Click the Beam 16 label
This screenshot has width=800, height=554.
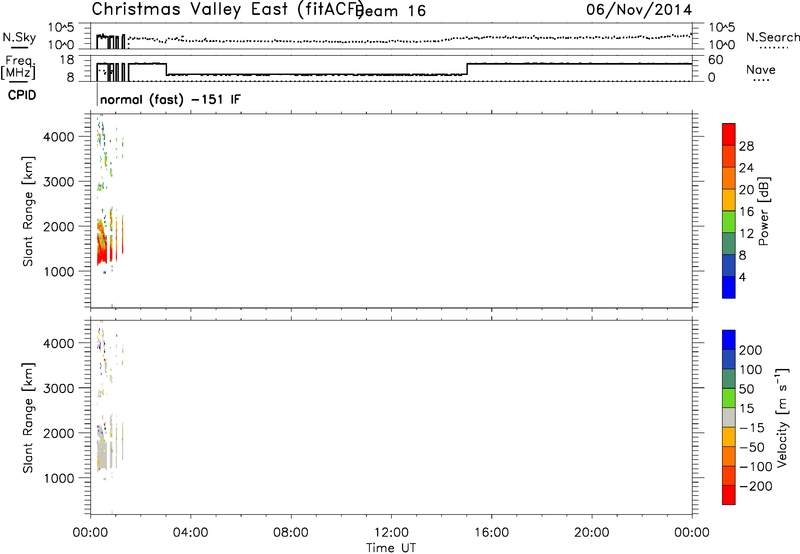coord(392,11)
